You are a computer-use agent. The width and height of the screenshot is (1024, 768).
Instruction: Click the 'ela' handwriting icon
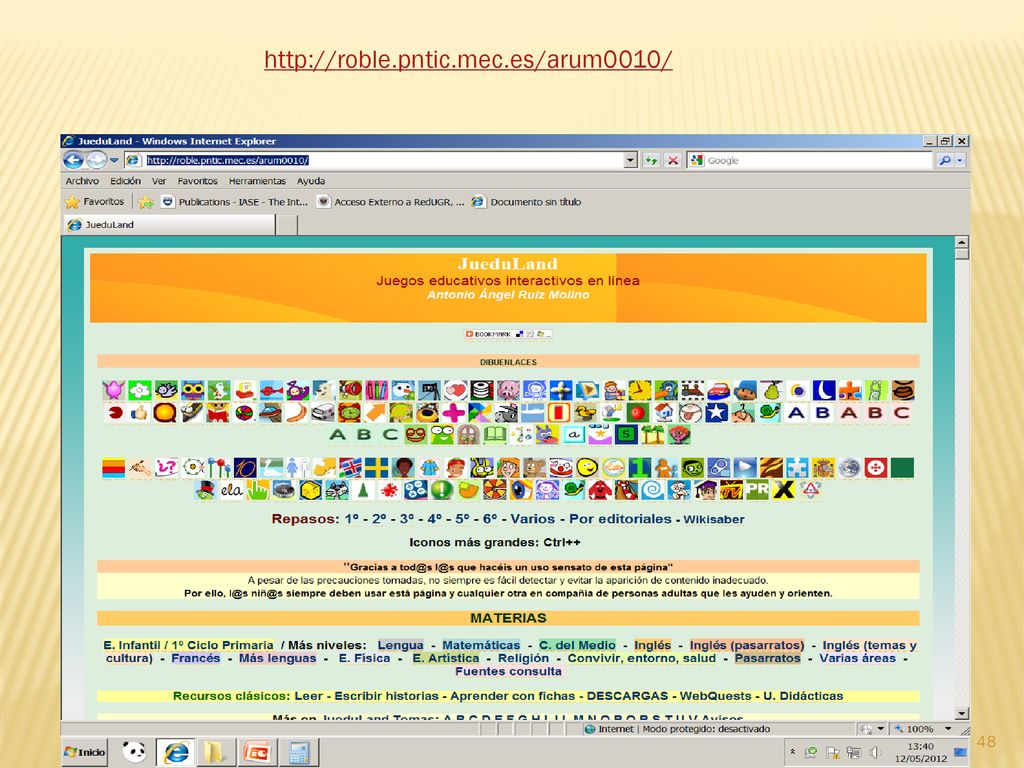pyautogui.click(x=231, y=490)
